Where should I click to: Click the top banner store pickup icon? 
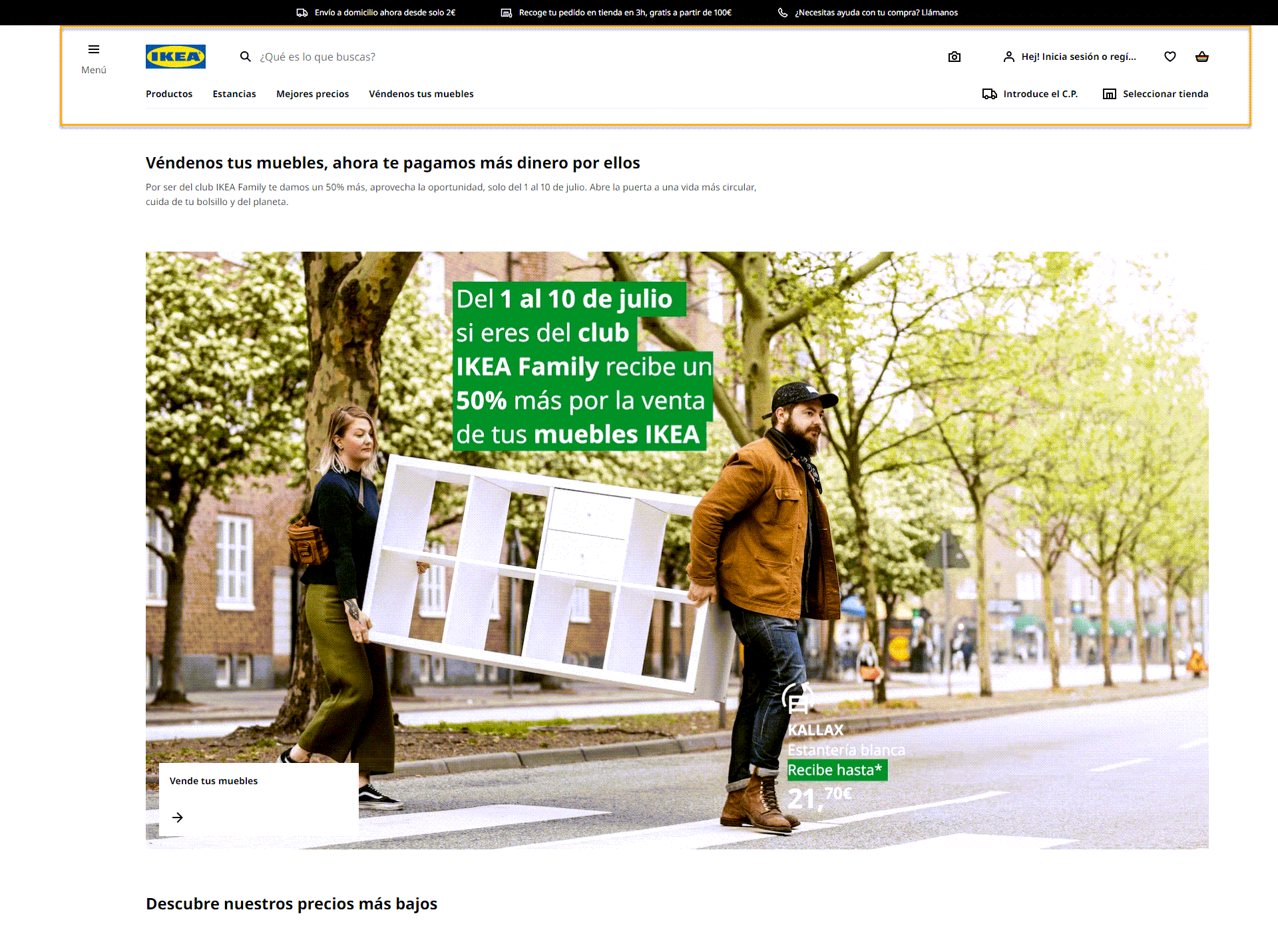pyautogui.click(x=507, y=13)
